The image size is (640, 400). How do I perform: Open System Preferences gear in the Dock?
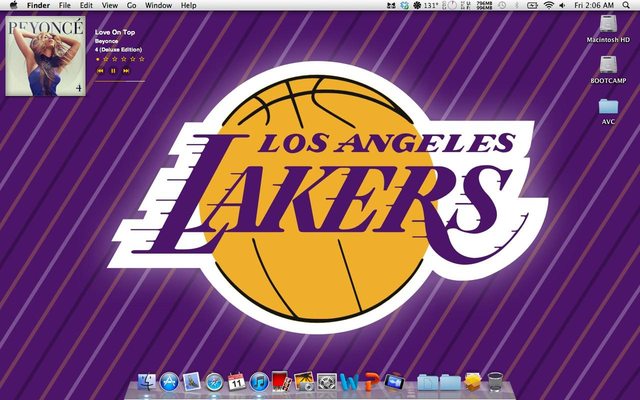(327, 382)
